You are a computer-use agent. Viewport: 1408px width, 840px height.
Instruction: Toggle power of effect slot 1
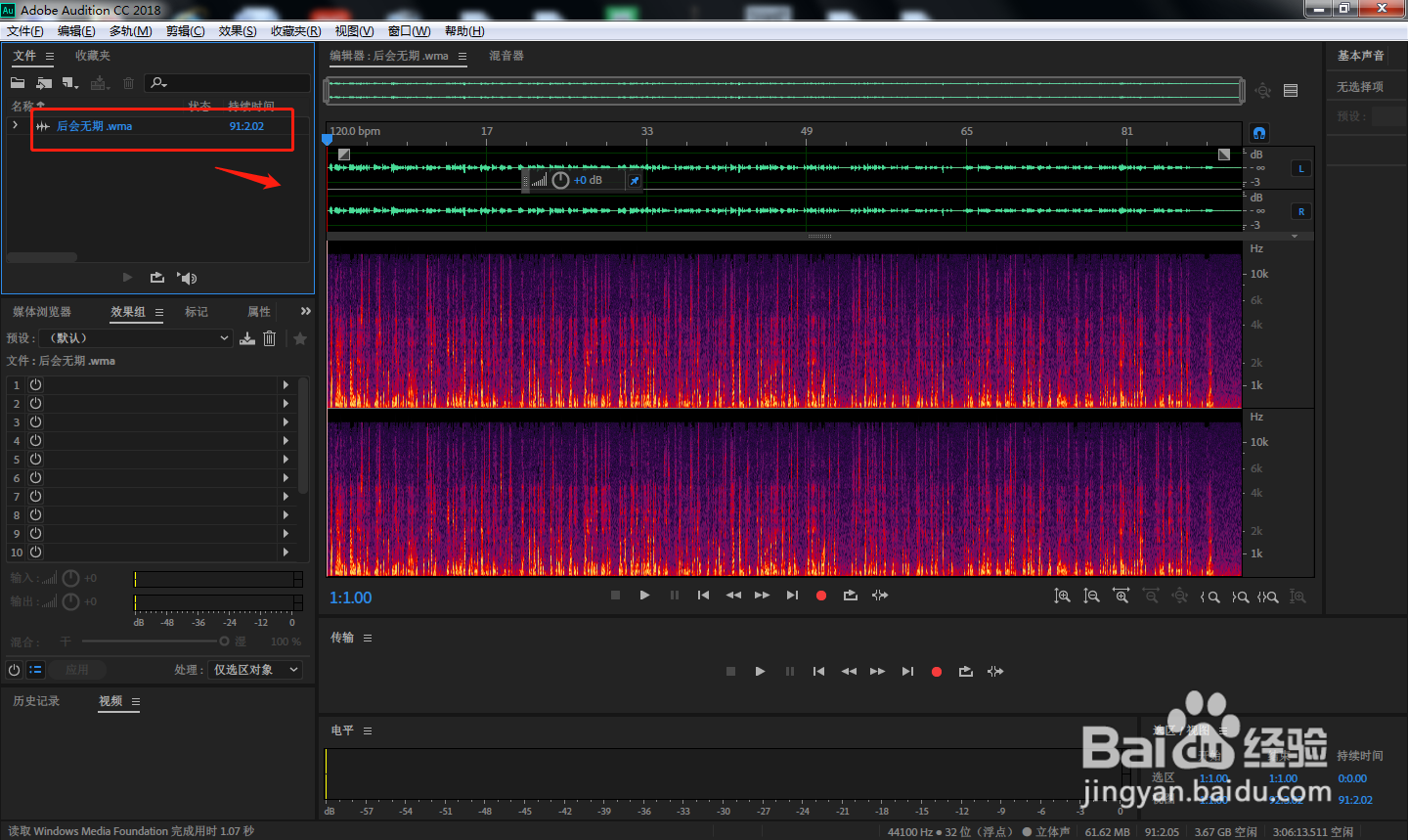click(35, 385)
